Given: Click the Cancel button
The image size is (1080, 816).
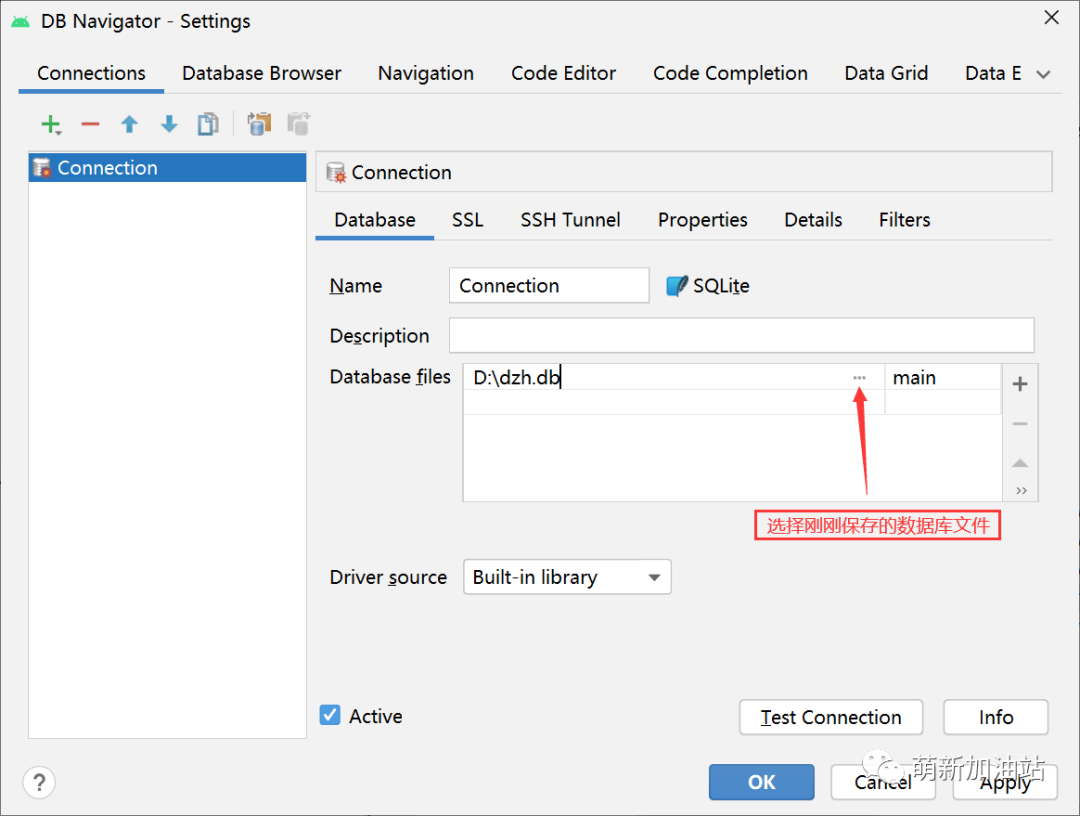Looking at the screenshot, I should point(883,782).
